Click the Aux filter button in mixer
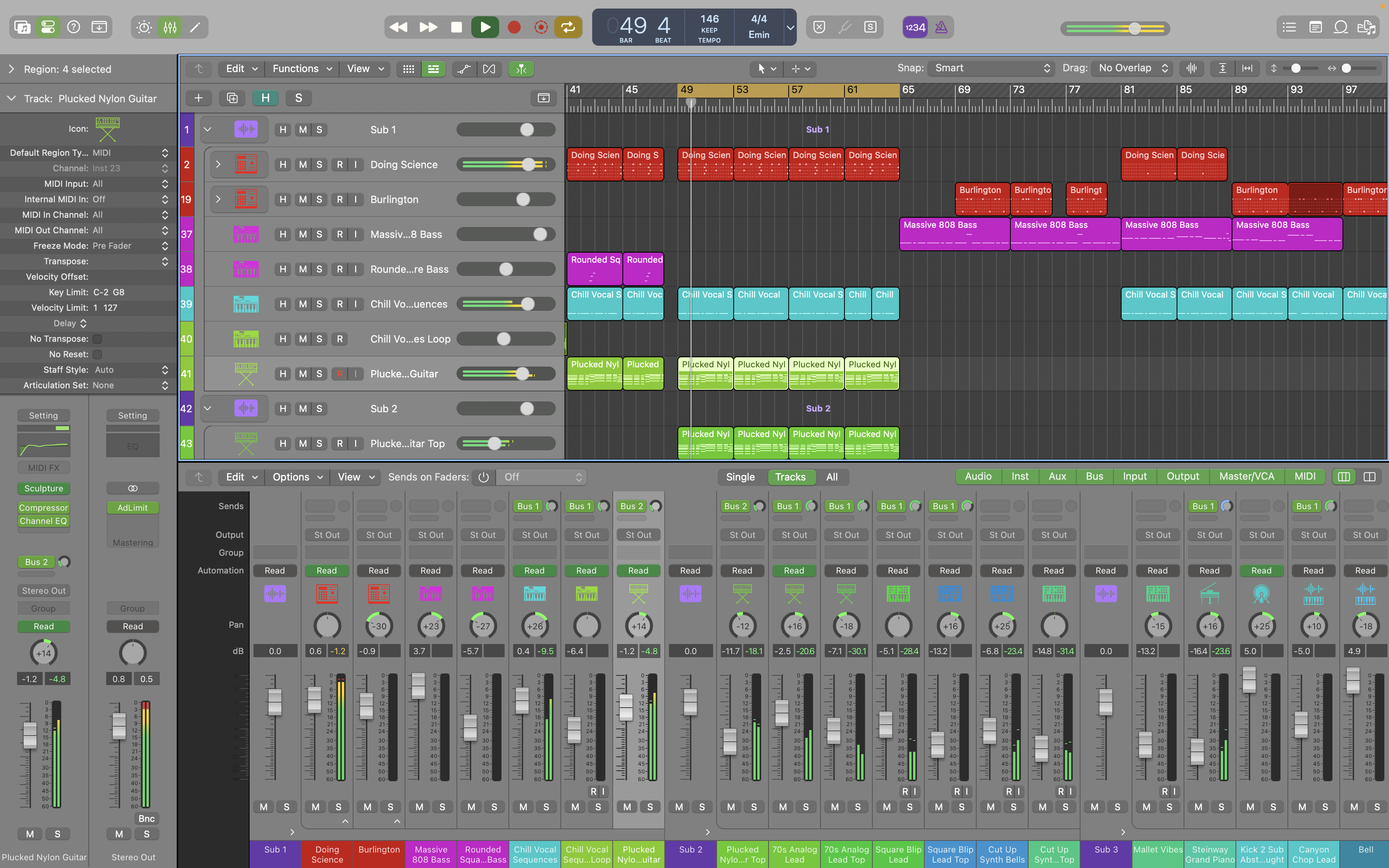Image resolution: width=1389 pixels, height=868 pixels. click(x=1057, y=477)
